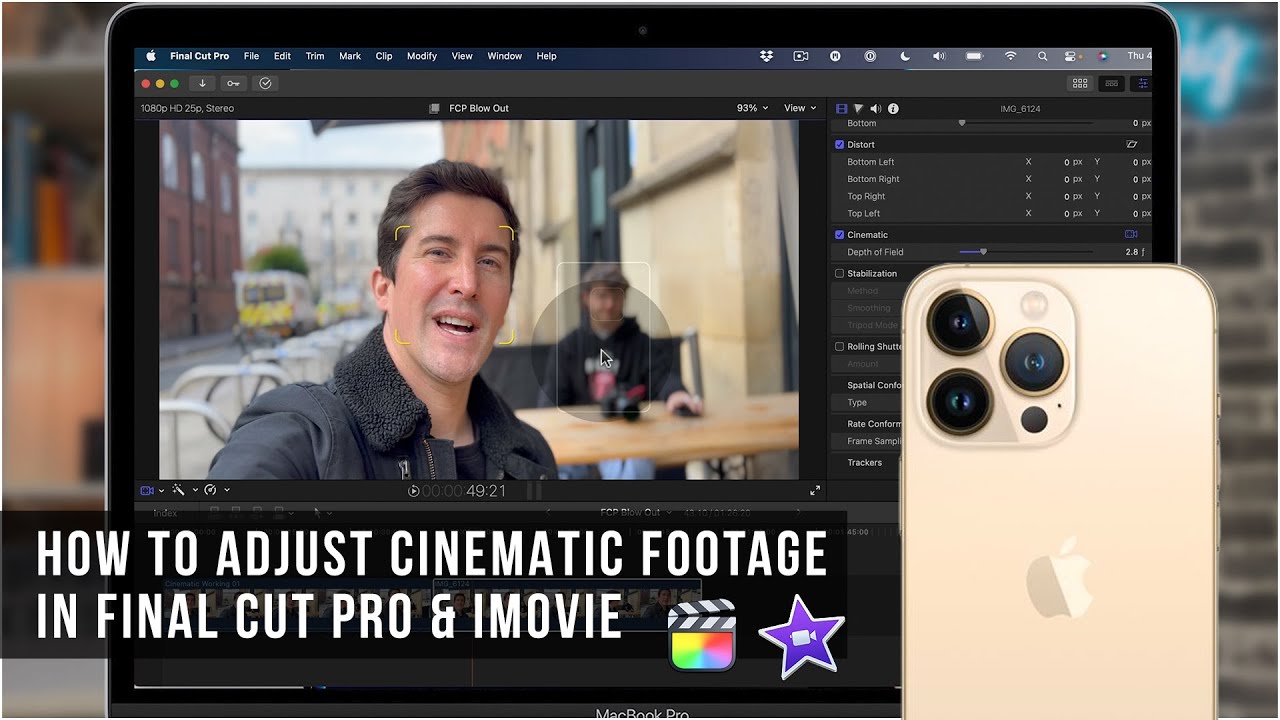Open the retiming speedometer dropdown
The image size is (1280, 720).
(217, 490)
